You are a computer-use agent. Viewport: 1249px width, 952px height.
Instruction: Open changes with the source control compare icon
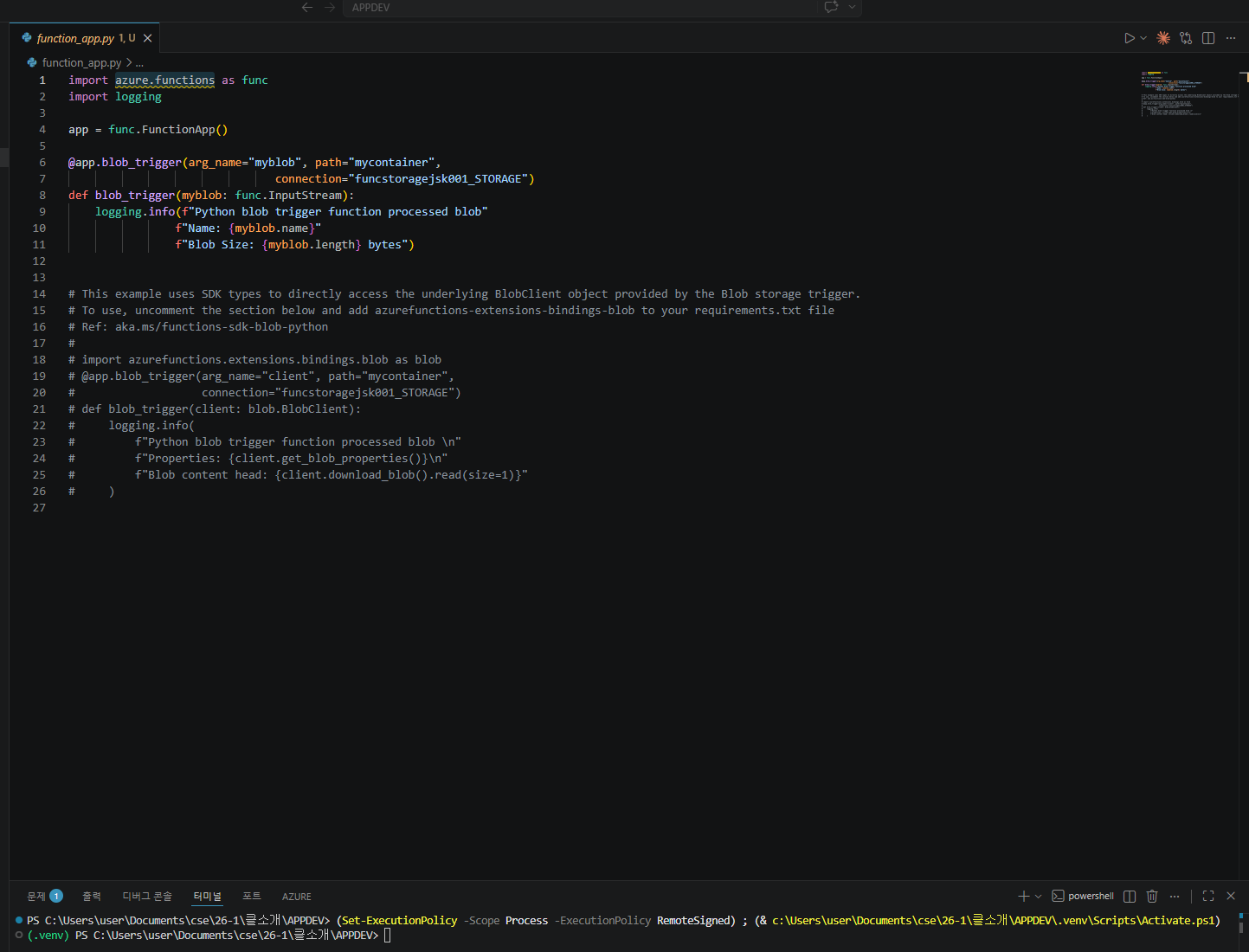coord(1186,38)
